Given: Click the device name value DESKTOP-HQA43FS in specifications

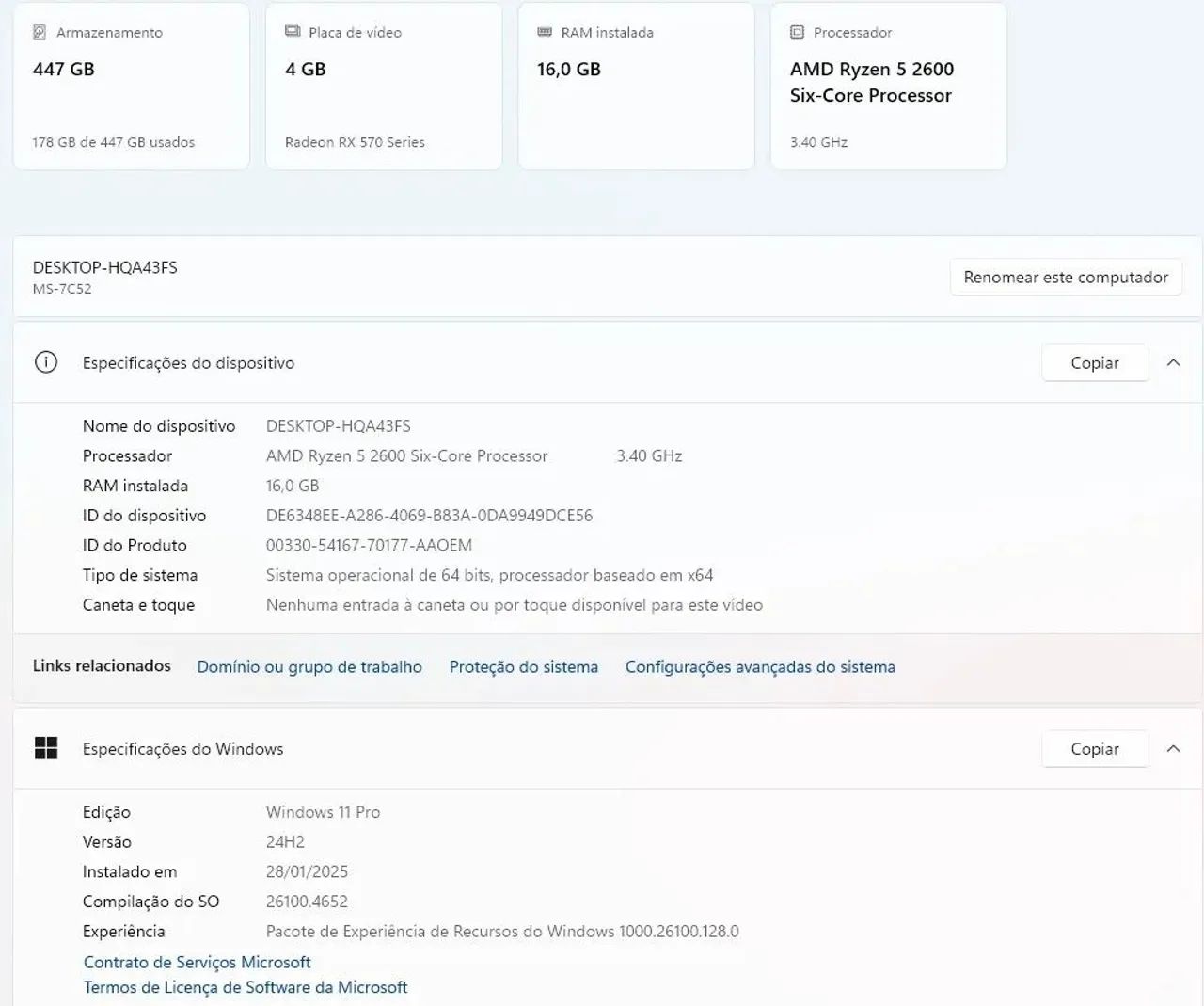Looking at the screenshot, I should point(339,425).
